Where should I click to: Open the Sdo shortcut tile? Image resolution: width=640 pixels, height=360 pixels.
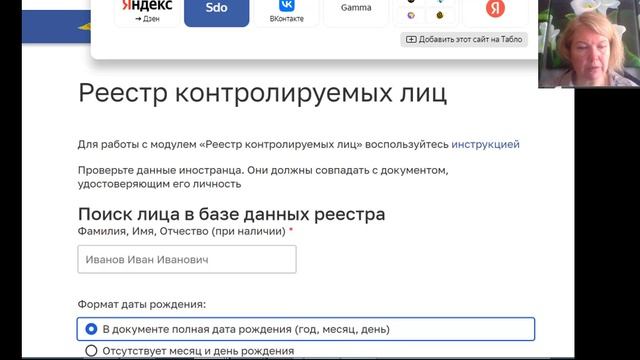point(216,12)
